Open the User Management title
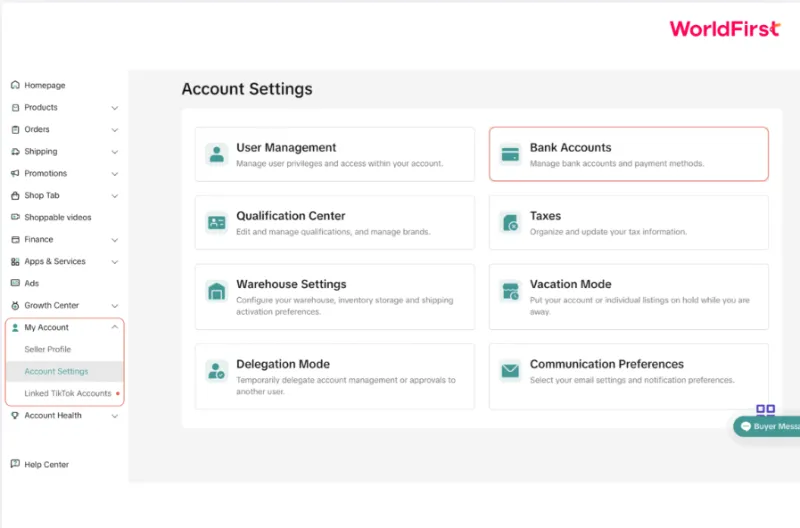The image size is (800, 528). (x=286, y=147)
